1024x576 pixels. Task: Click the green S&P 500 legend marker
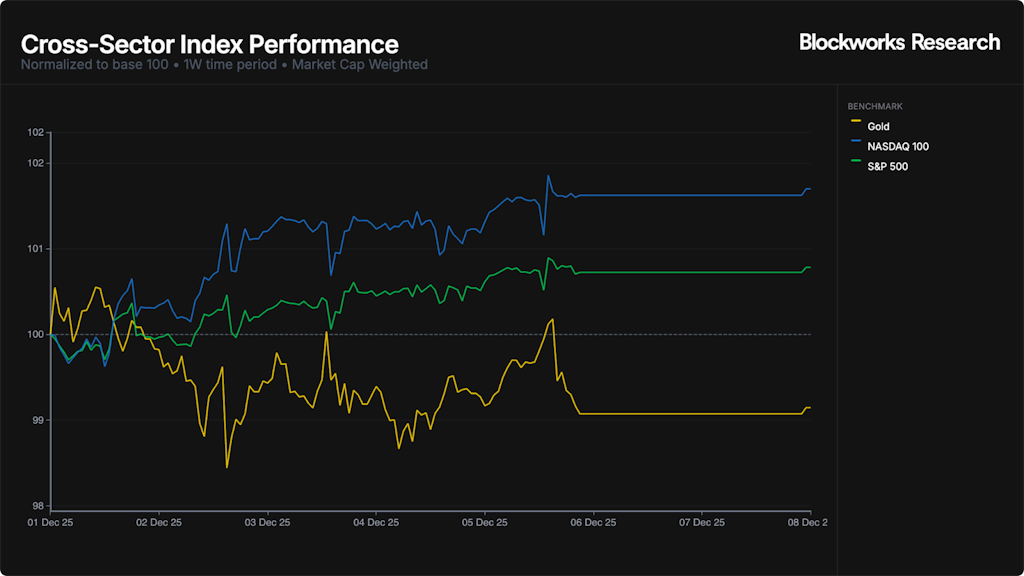click(855, 167)
